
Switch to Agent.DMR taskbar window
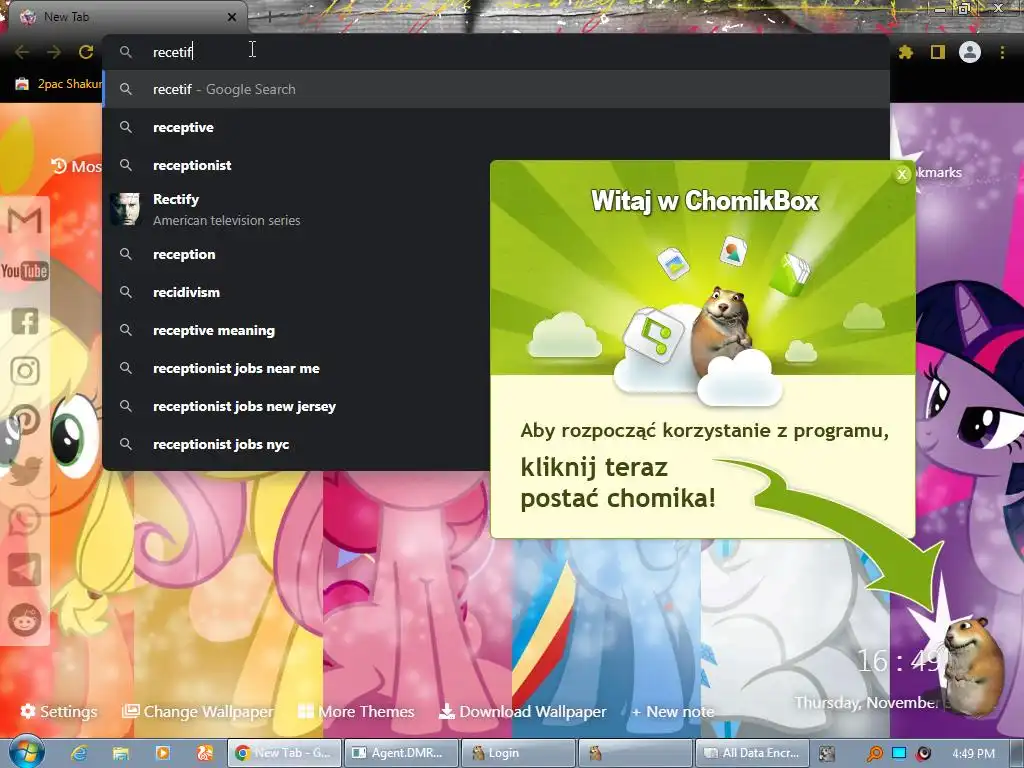pos(400,753)
